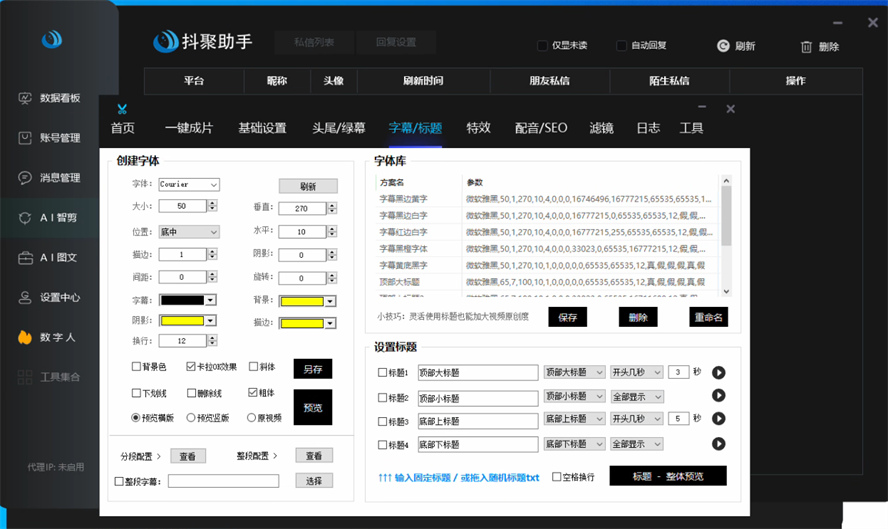Image resolution: width=888 pixels, height=529 pixels.
Task: Open the 背景 yellow color swatch
Action: click(308, 301)
